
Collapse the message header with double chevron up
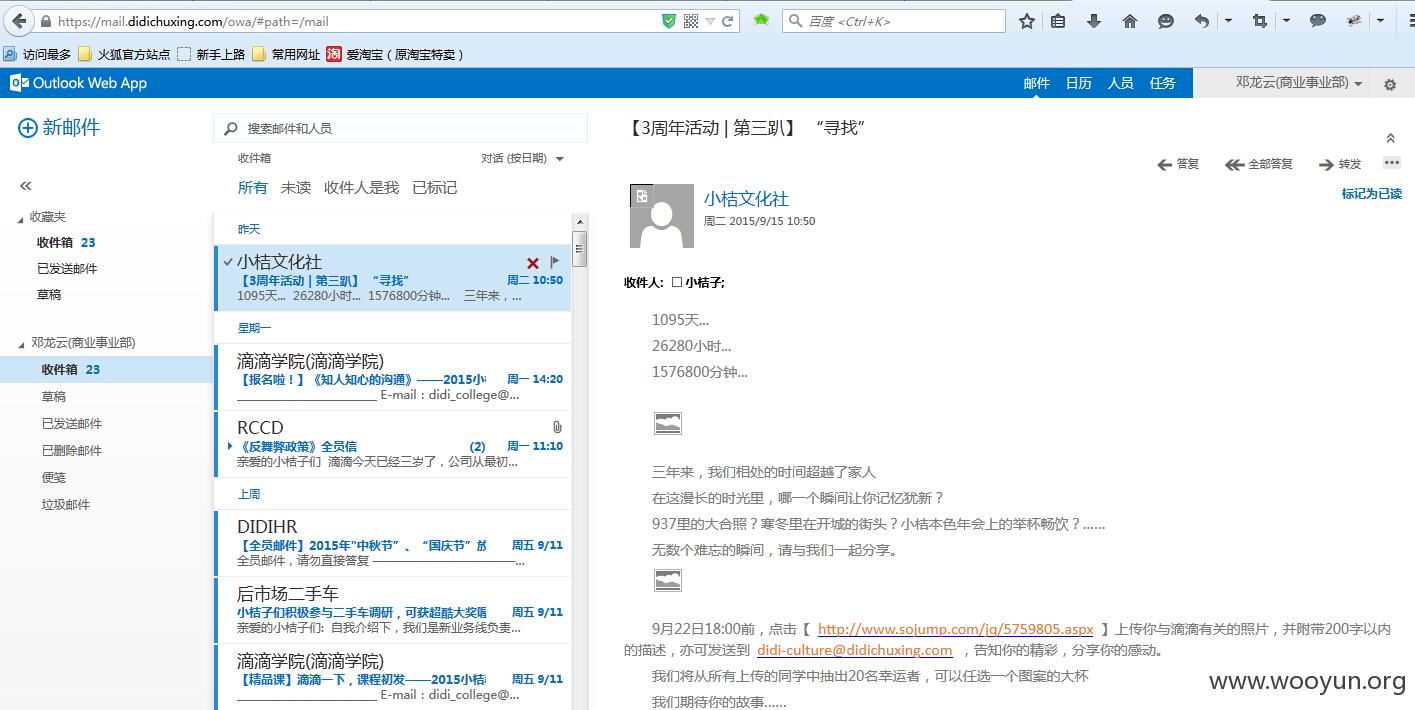tap(1390, 138)
